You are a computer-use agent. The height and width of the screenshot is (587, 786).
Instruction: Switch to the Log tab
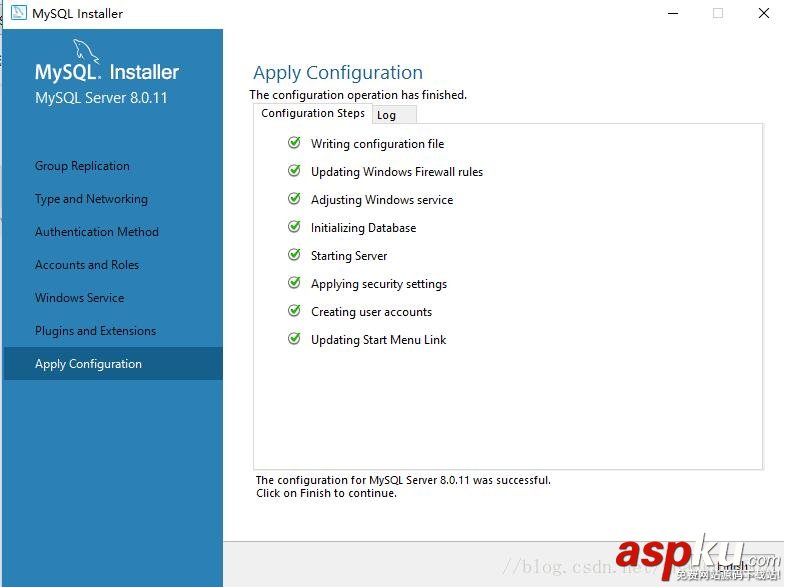pyautogui.click(x=394, y=115)
